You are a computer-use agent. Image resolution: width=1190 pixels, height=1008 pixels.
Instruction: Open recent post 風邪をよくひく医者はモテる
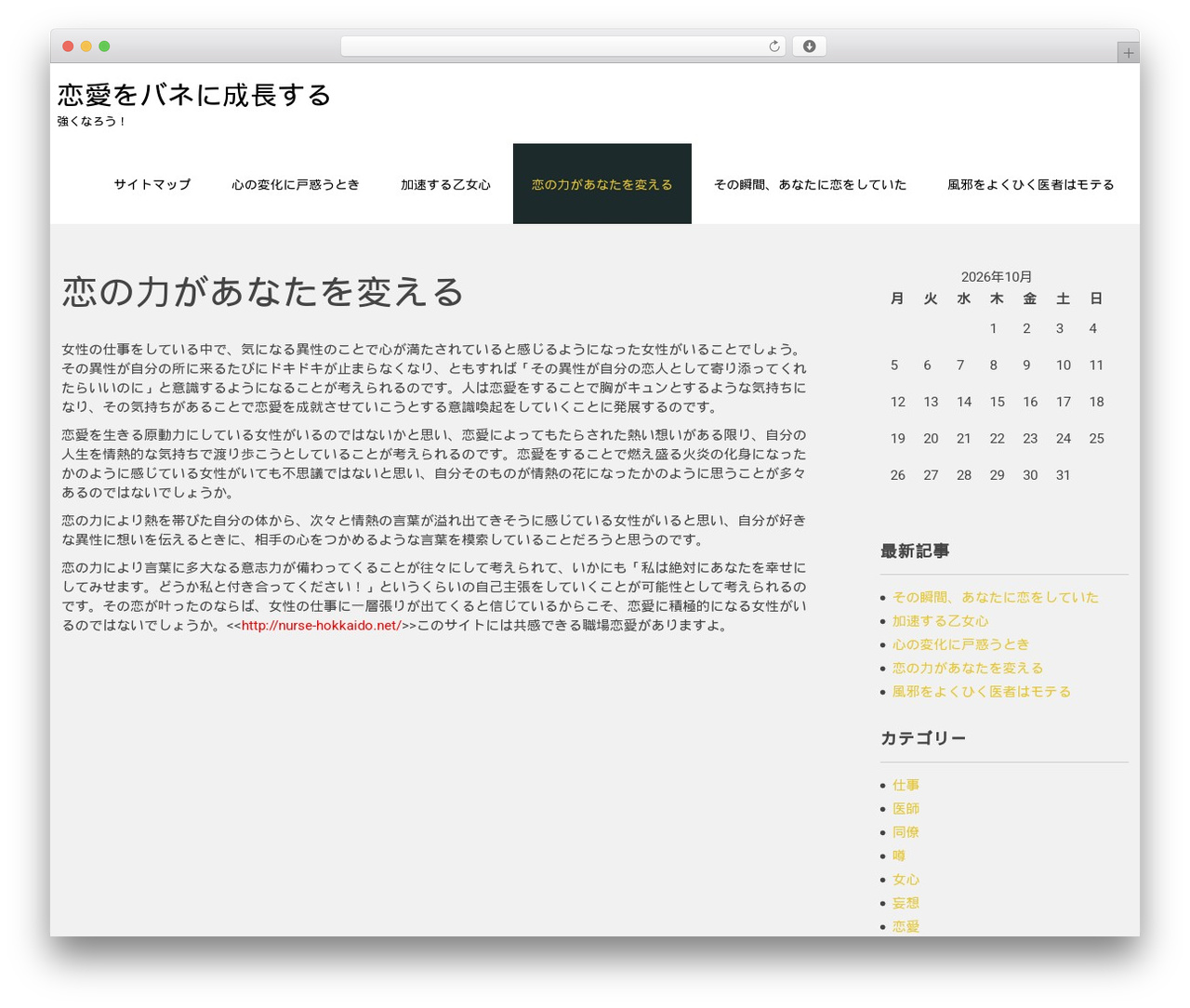(982, 691)
